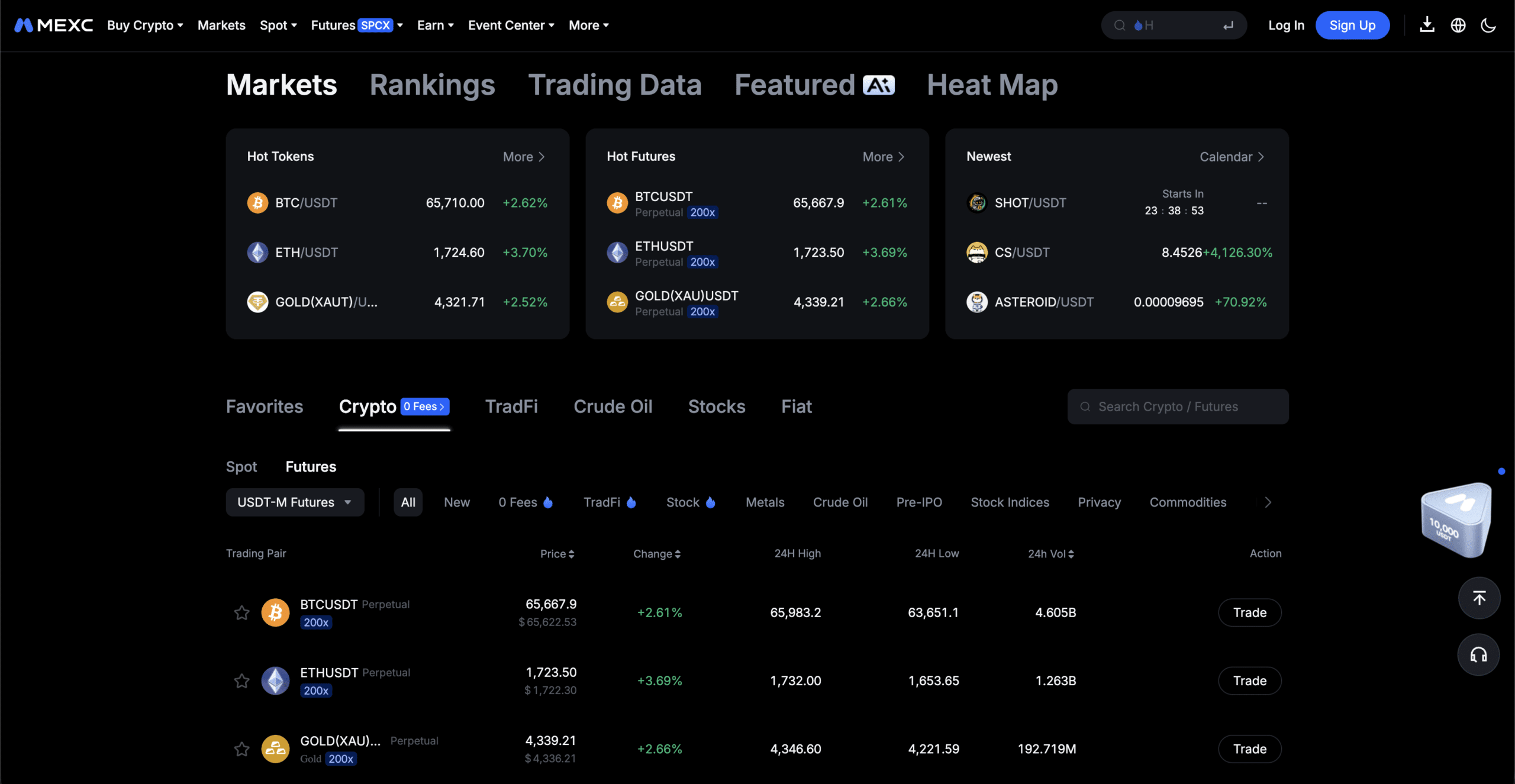Focus the header search box
The image size is (1515, 784).
pyautogui.click(x=1174, y=25)
